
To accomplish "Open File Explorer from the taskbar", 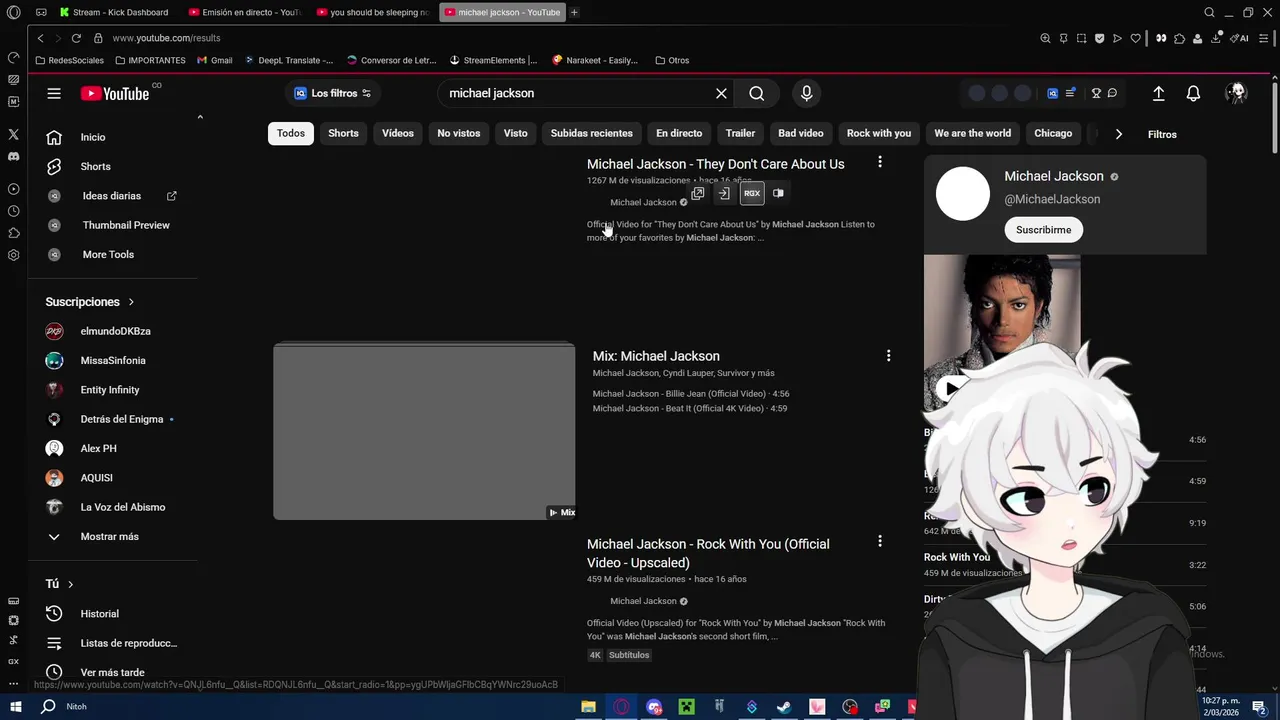I will [588, 707].
